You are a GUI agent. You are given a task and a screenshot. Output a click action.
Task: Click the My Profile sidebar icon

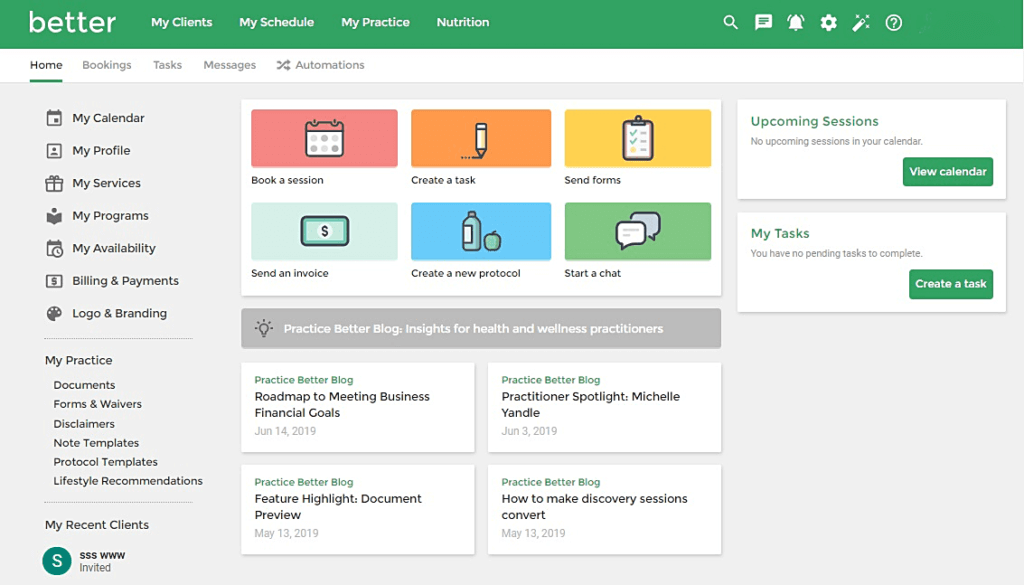coord(54,151)
